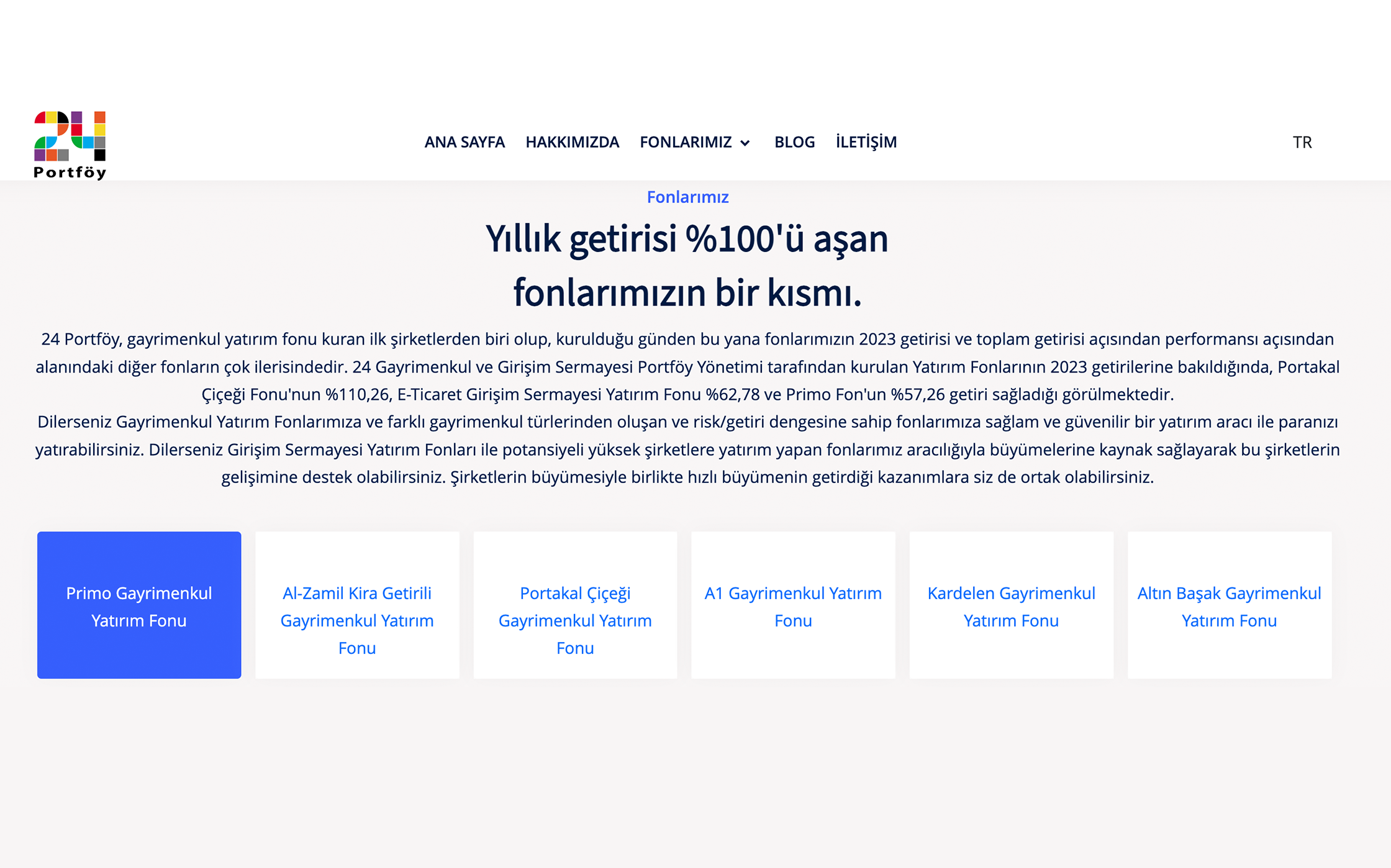Click the Fonlarımız section label
Screen dimensions: 1391x868
(x=688, y=197)
